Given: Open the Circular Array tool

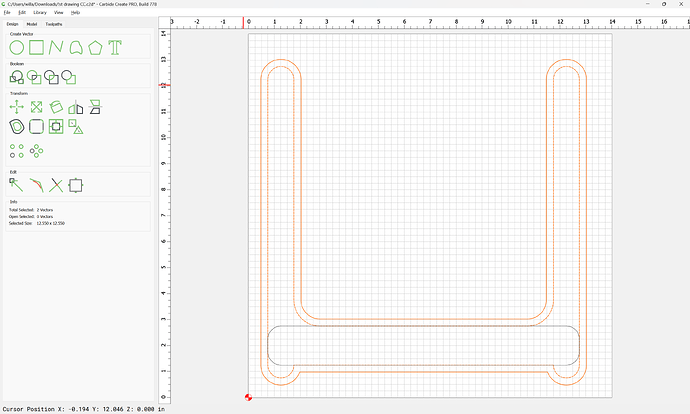Looking at the screenshot, I should (37, 151).
